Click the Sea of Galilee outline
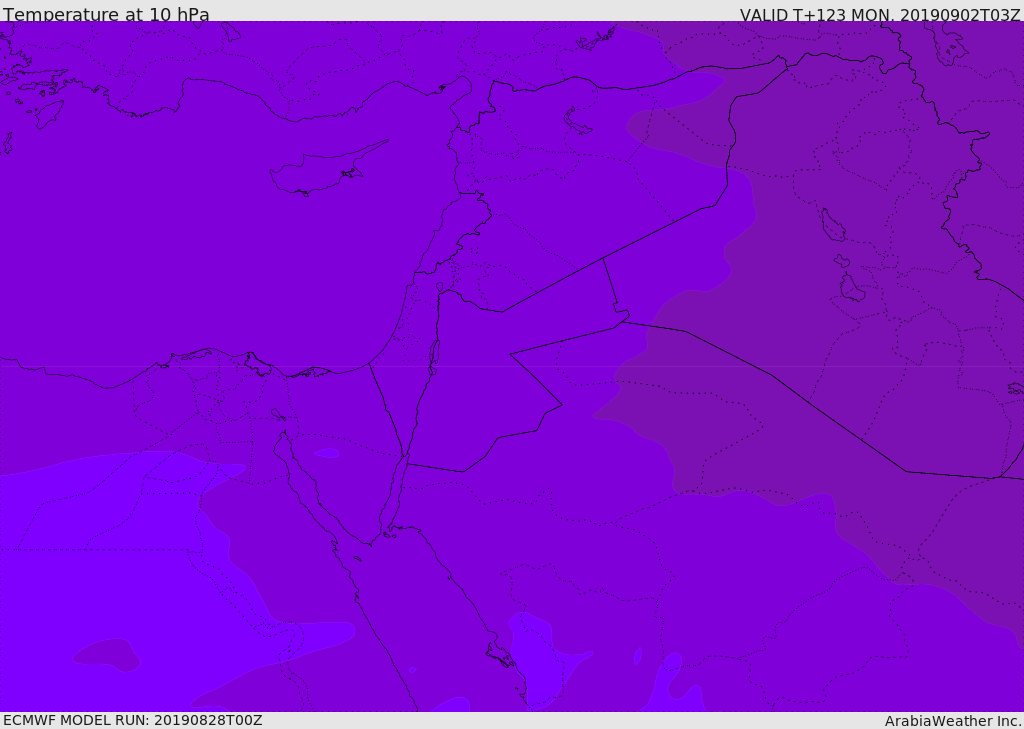 pyautogui.click(x=440, y=287)
